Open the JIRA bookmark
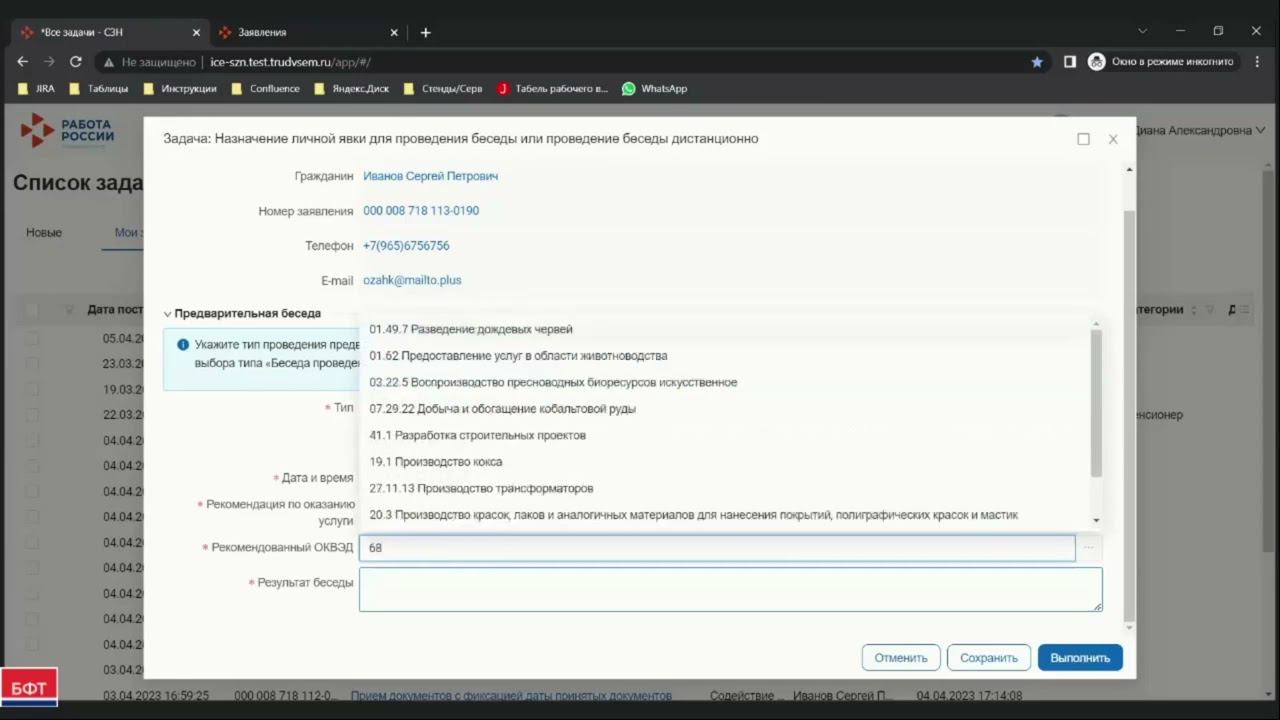This screenshot has width=1280, height=720. (x=36, y=88)
